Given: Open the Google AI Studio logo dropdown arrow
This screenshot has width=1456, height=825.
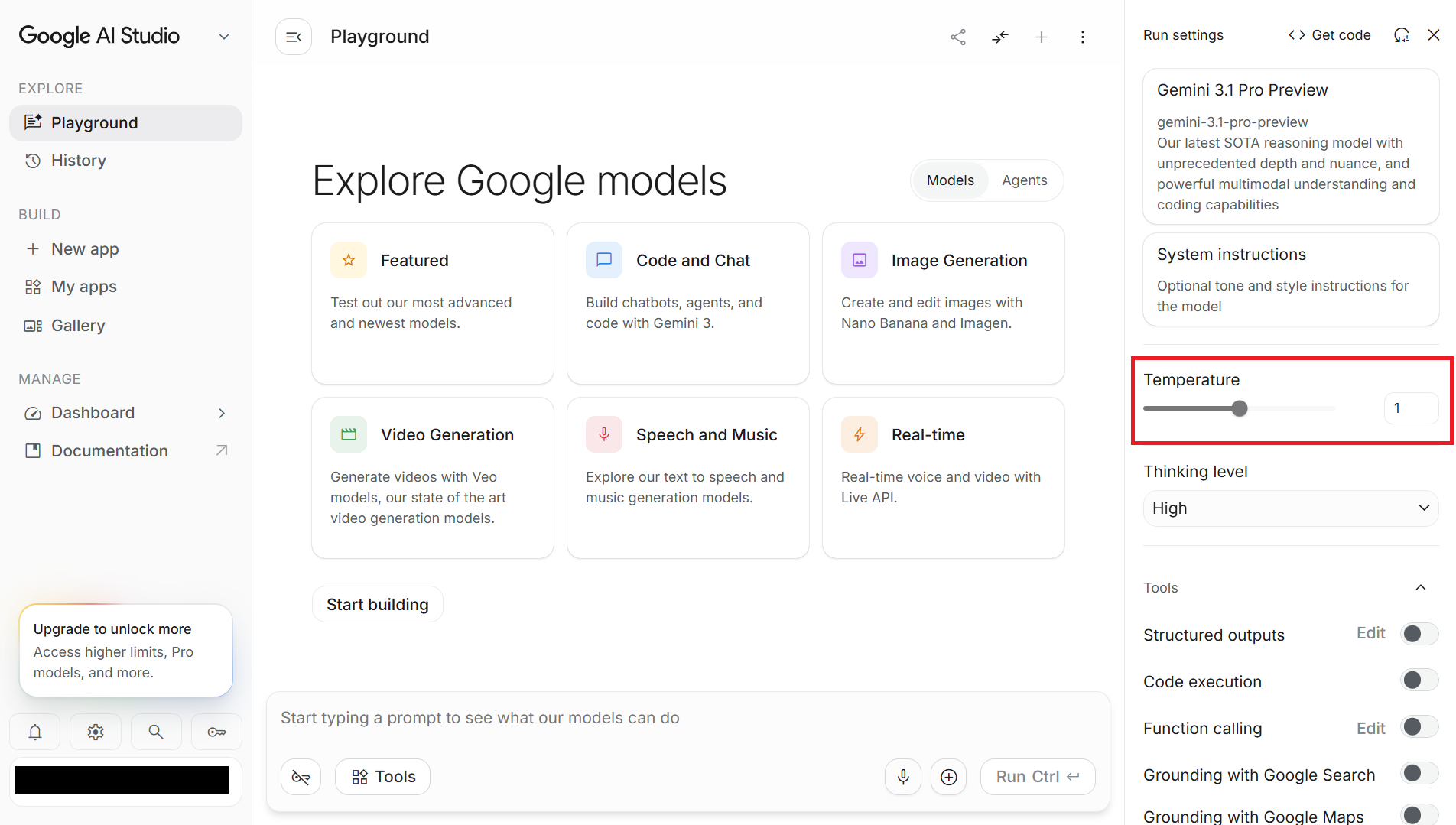Looking at the screenshot, I should [x=224, y=37].
